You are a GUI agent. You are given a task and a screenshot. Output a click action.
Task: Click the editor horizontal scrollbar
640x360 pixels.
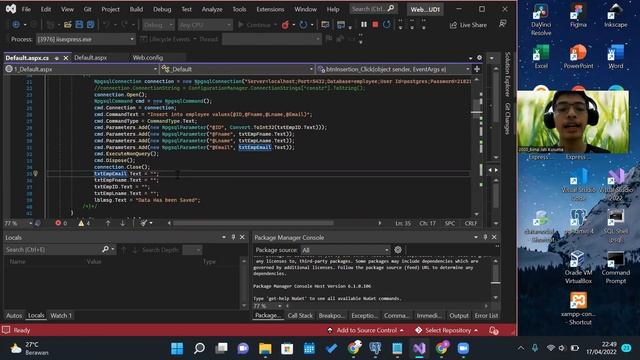pos(253,223)
